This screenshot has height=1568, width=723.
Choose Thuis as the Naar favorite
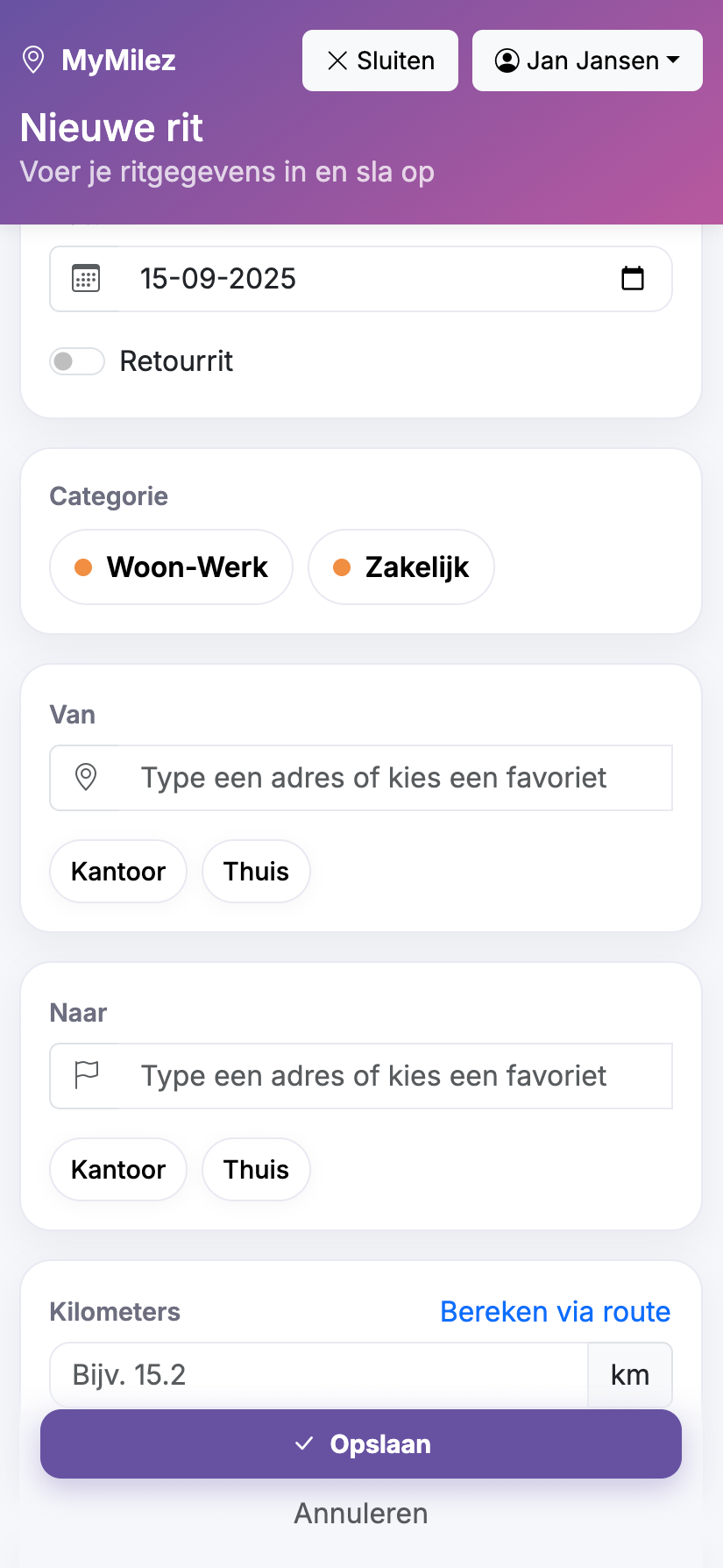tap(256, 1169)
